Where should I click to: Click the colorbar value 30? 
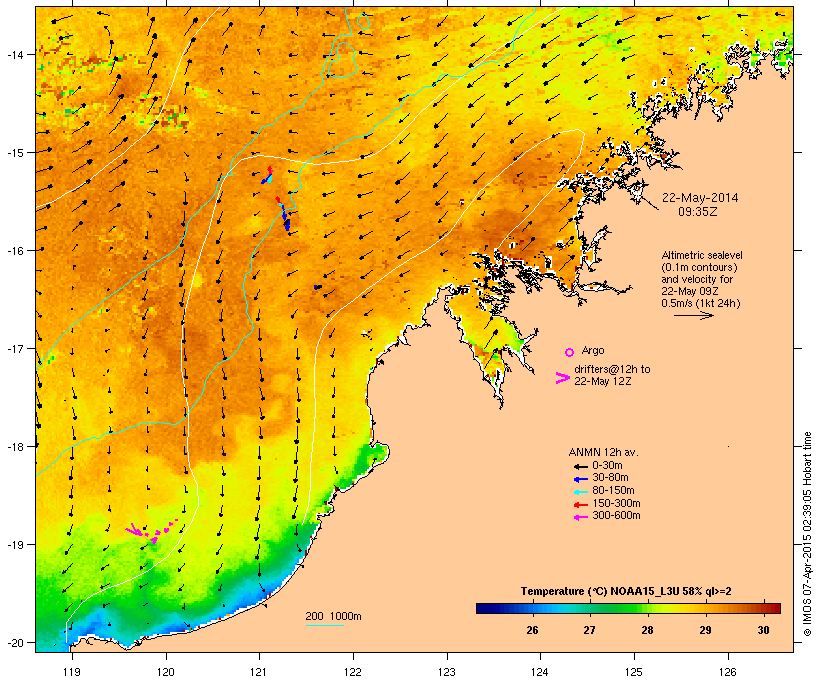pyautogui.click(x=763, y=630)
